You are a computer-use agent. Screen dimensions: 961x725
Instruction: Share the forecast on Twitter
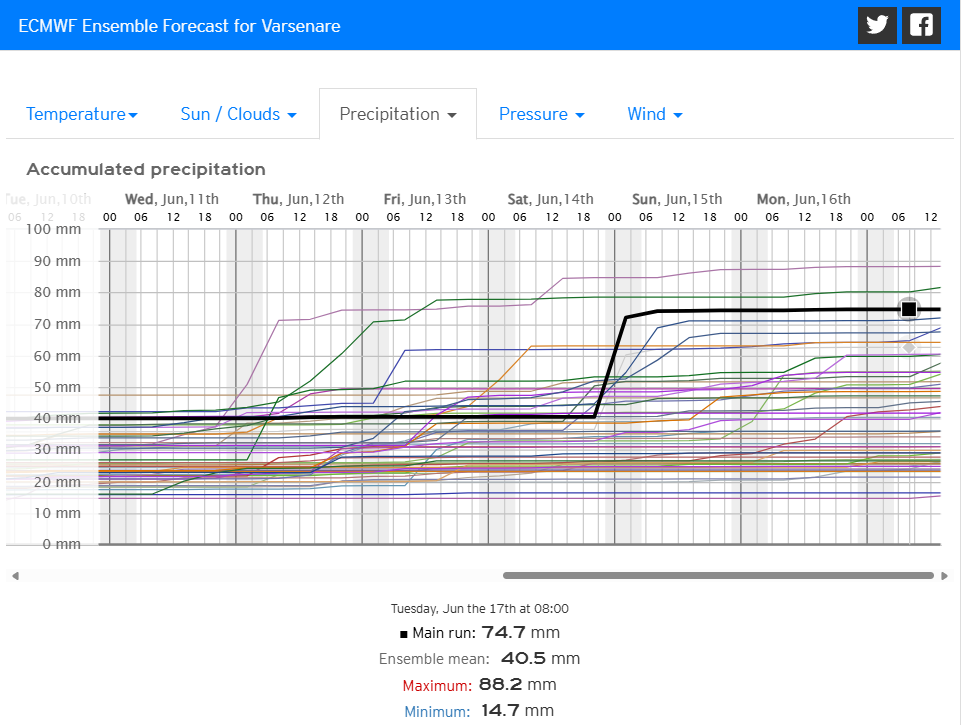pos(877,25)
